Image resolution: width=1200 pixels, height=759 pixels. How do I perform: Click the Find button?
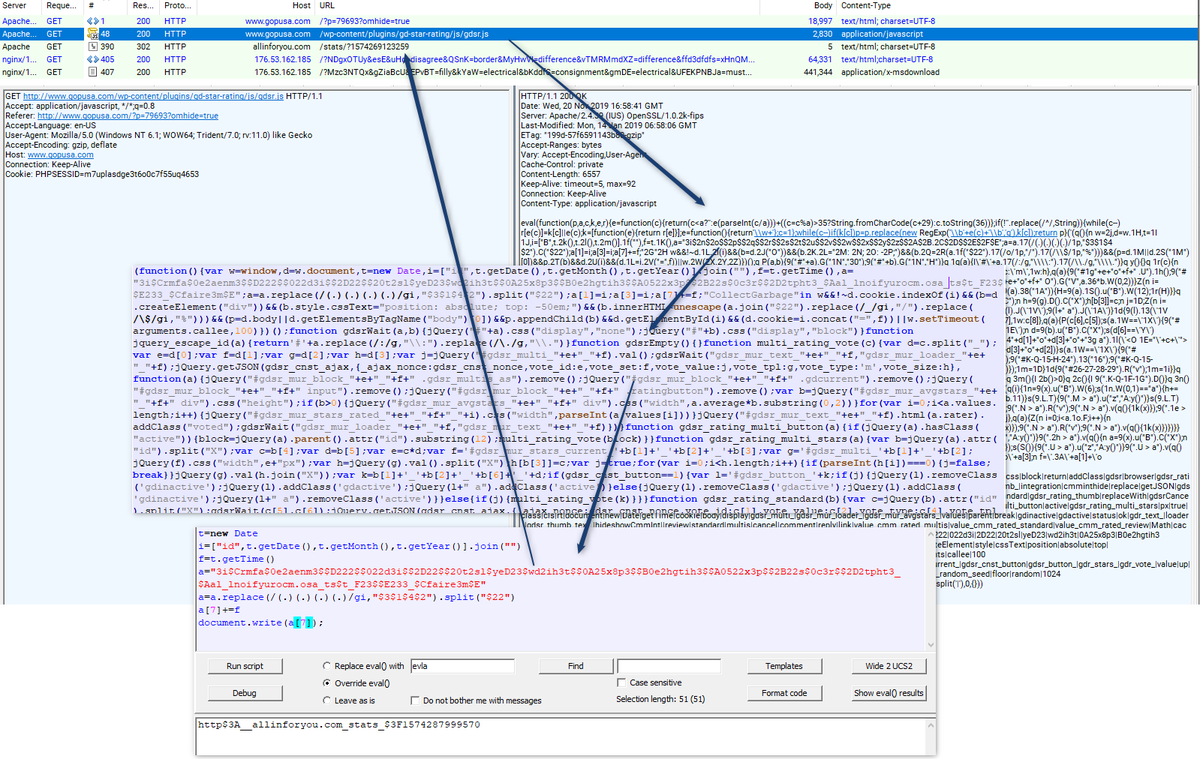pyautogui.click(x=575, y=665)
